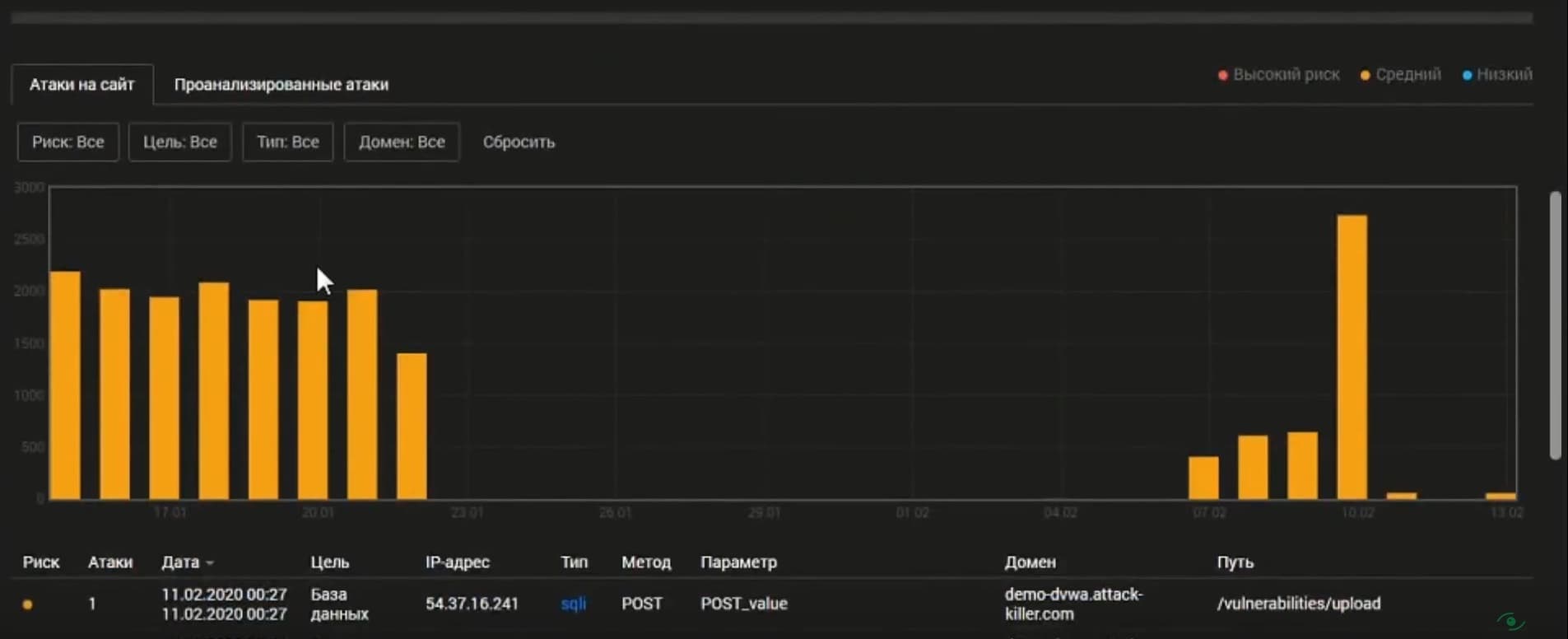The image size is (1568, 639).
Task: Click the Параметр column header
Action: 738,562
